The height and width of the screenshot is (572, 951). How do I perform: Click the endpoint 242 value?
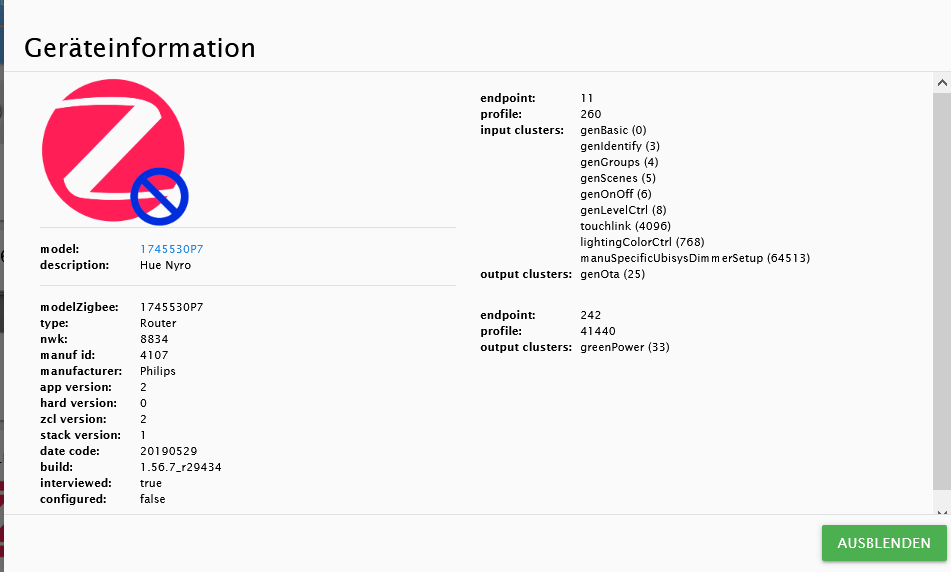point(591,315)
